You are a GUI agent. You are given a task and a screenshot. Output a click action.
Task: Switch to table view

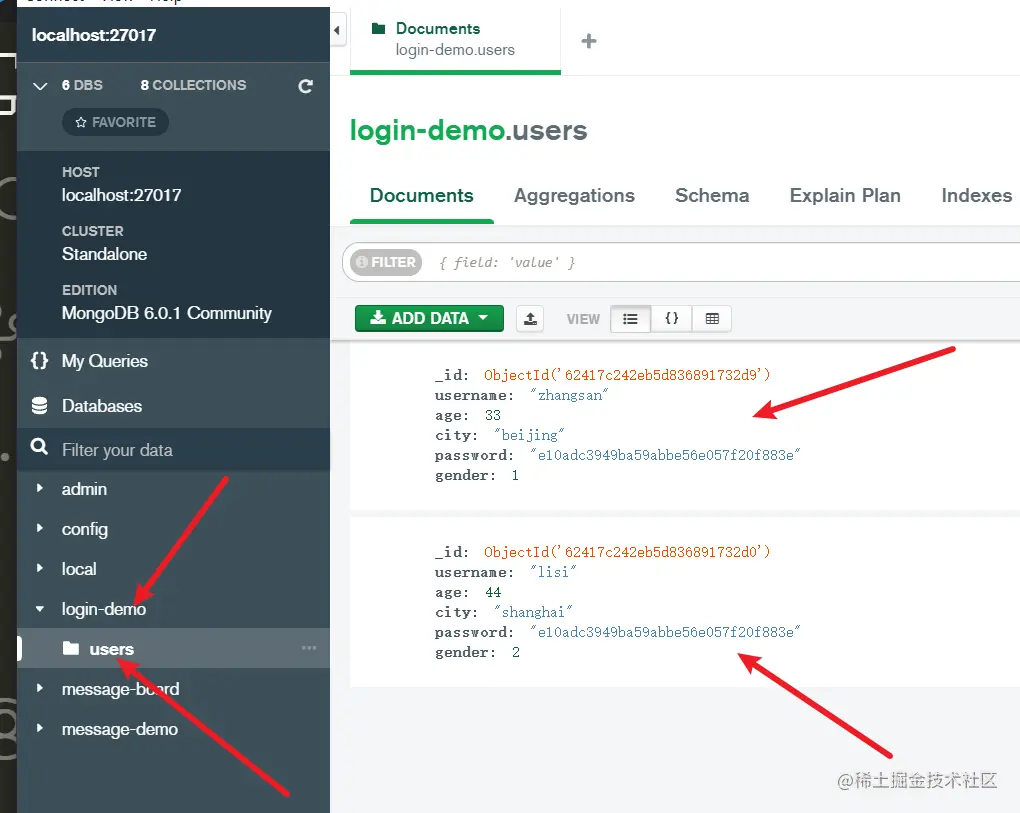pos(712,319)
